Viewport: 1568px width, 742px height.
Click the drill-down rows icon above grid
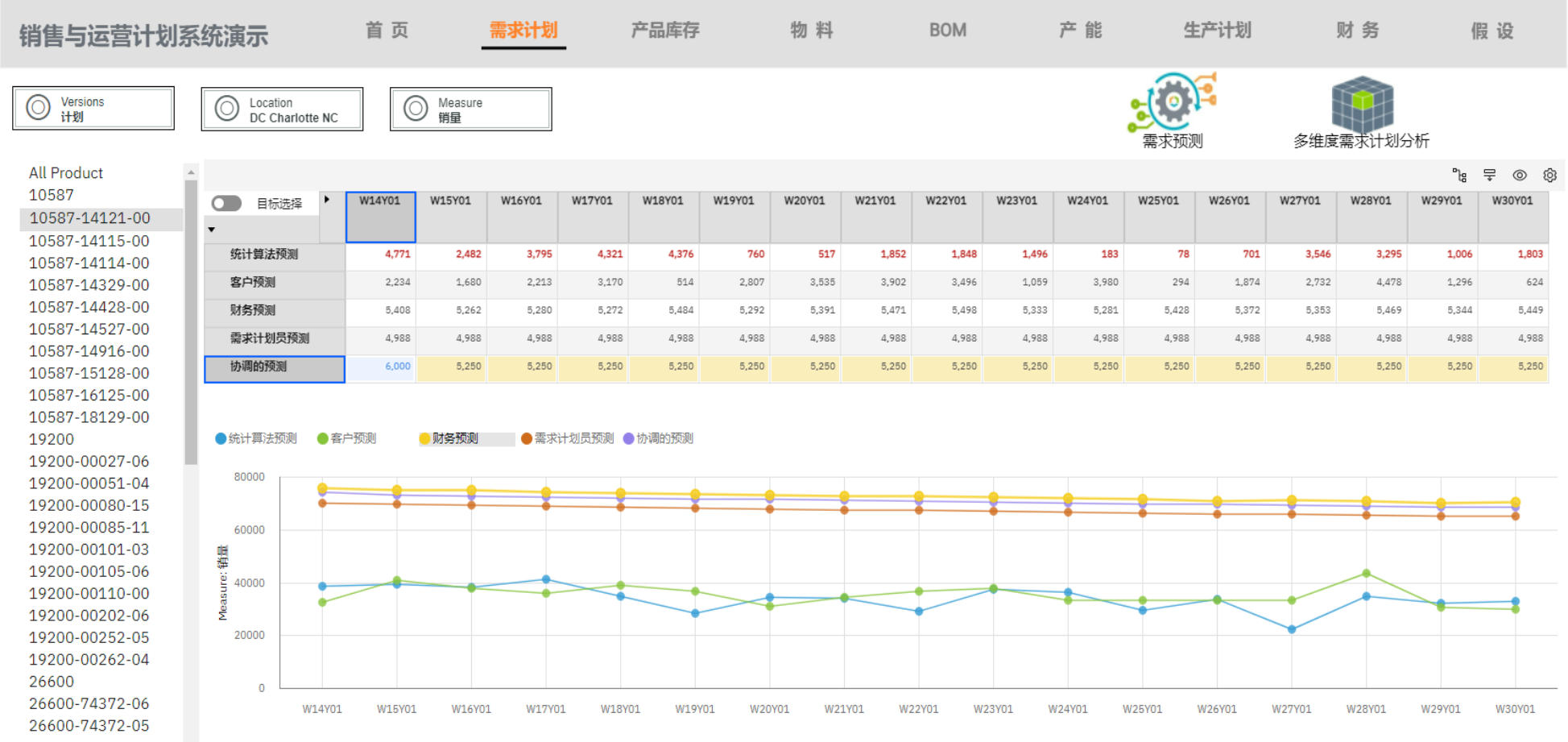[x=1489, y=175]
